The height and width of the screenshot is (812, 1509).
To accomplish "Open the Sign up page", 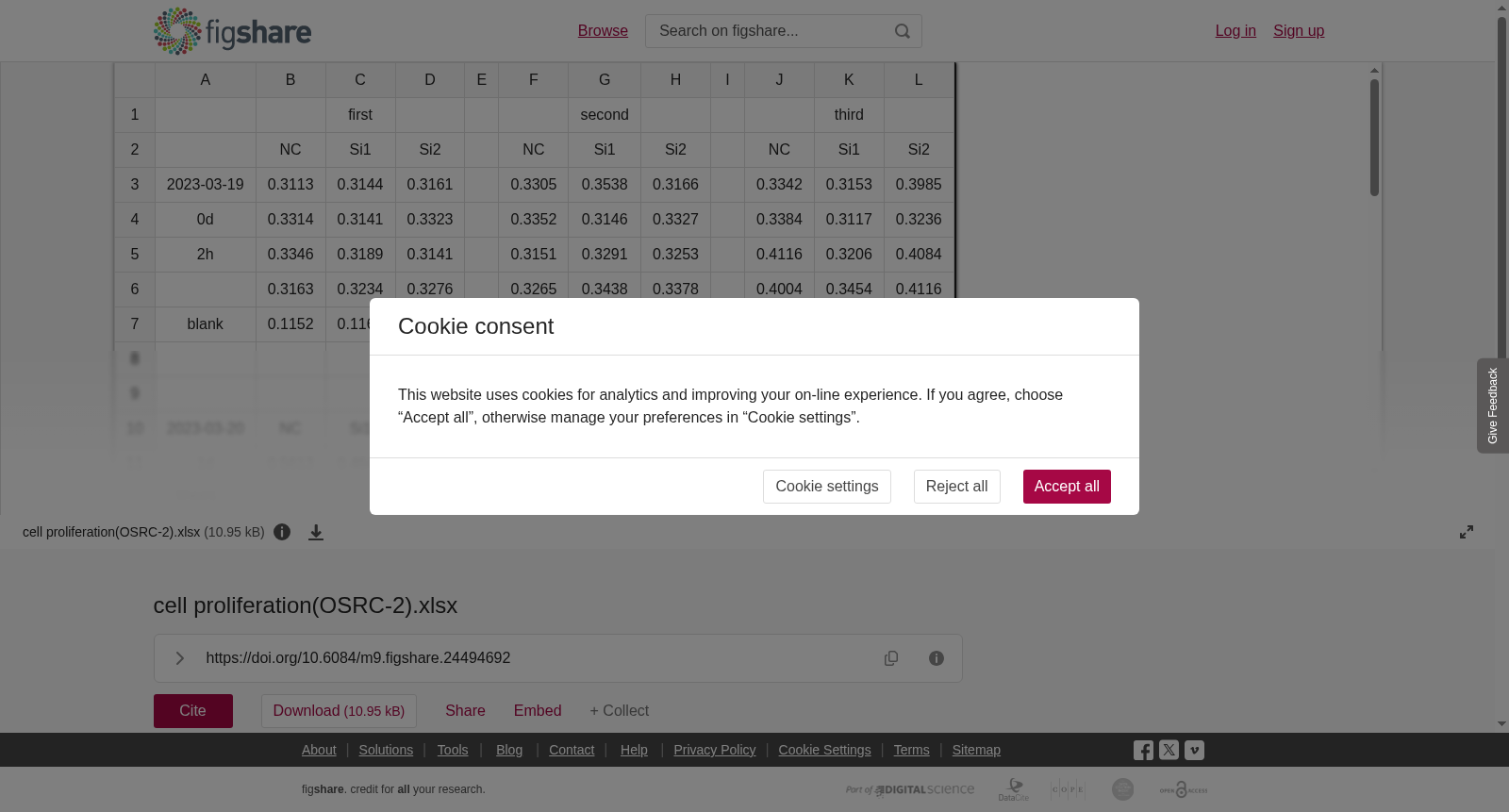I will pyautogui.click(x=1299, y=31).
